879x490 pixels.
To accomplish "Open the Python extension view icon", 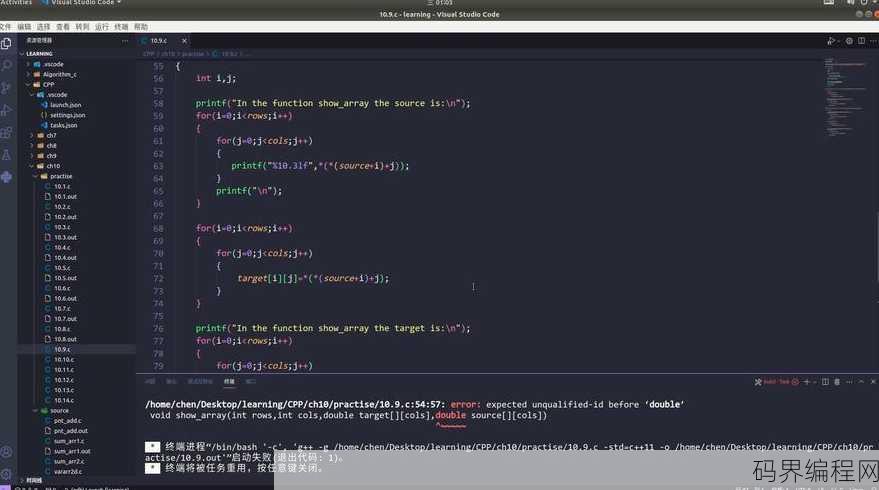I will [x=6, y=178].
